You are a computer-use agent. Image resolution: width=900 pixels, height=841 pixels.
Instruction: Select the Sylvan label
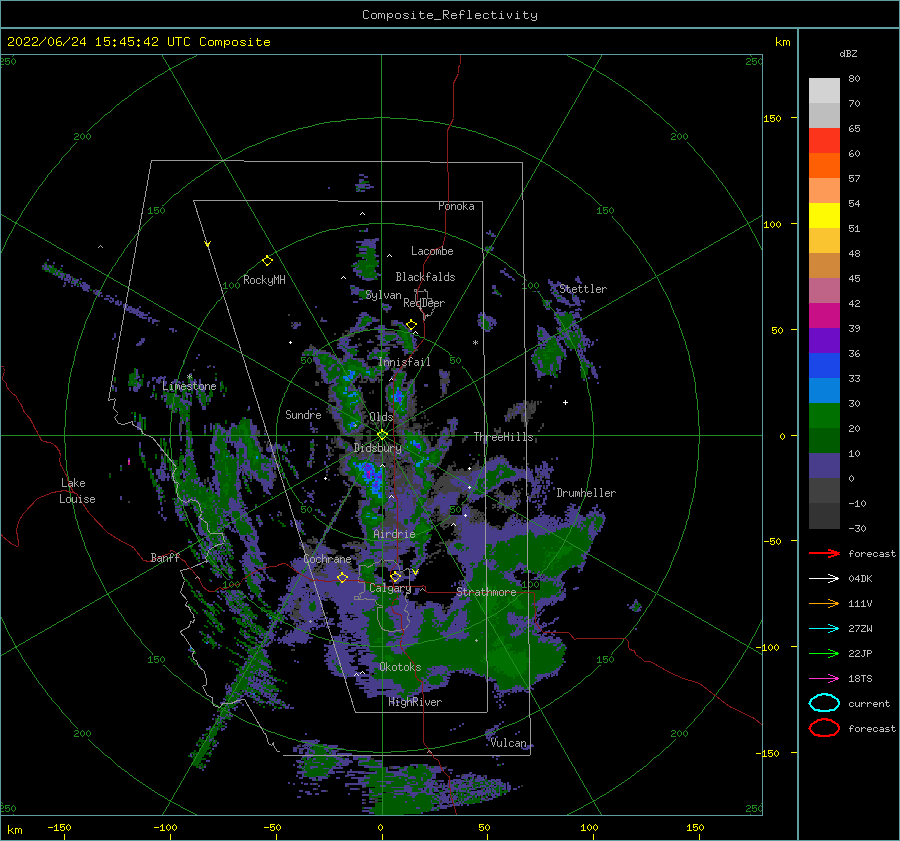click(383, 295)
